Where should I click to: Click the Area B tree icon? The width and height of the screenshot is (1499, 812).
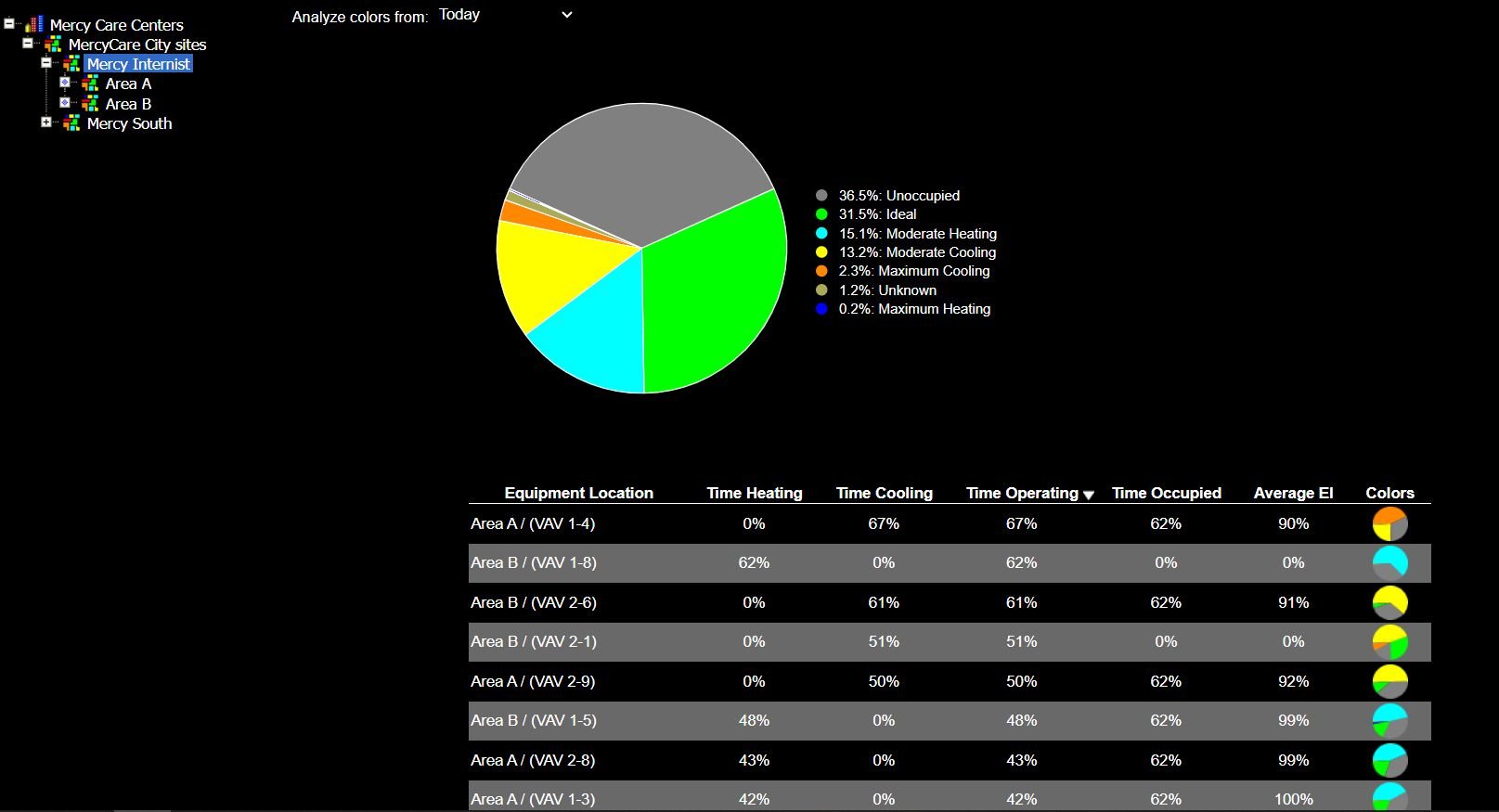click(90, 103)
